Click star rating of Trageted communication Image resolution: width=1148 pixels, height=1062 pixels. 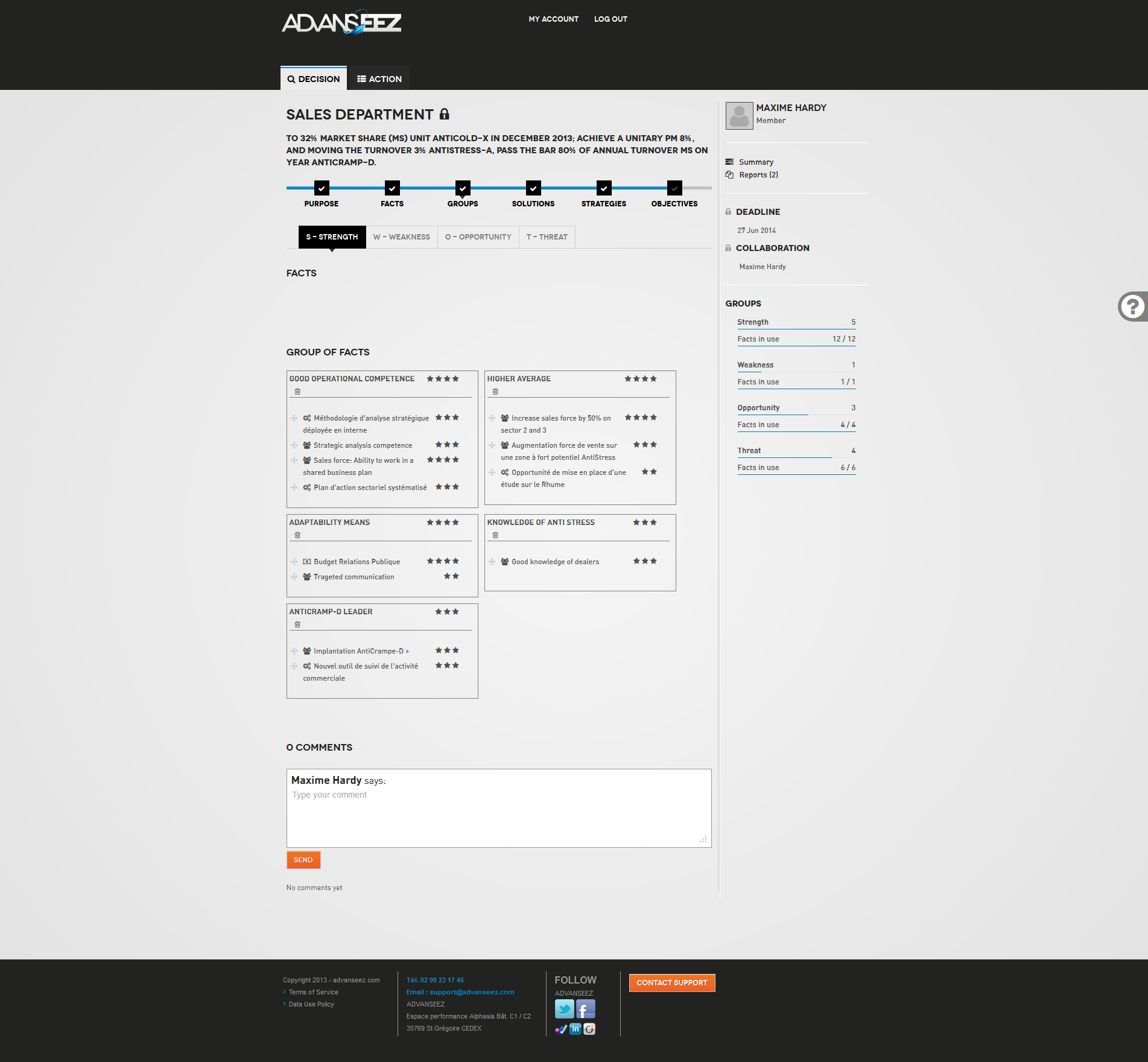pos(451,576)
